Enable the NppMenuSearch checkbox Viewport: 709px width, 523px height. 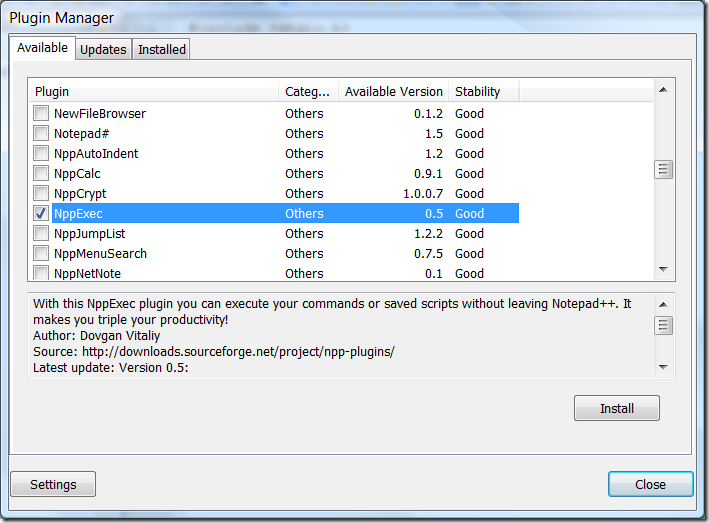(x=41, y=253)
